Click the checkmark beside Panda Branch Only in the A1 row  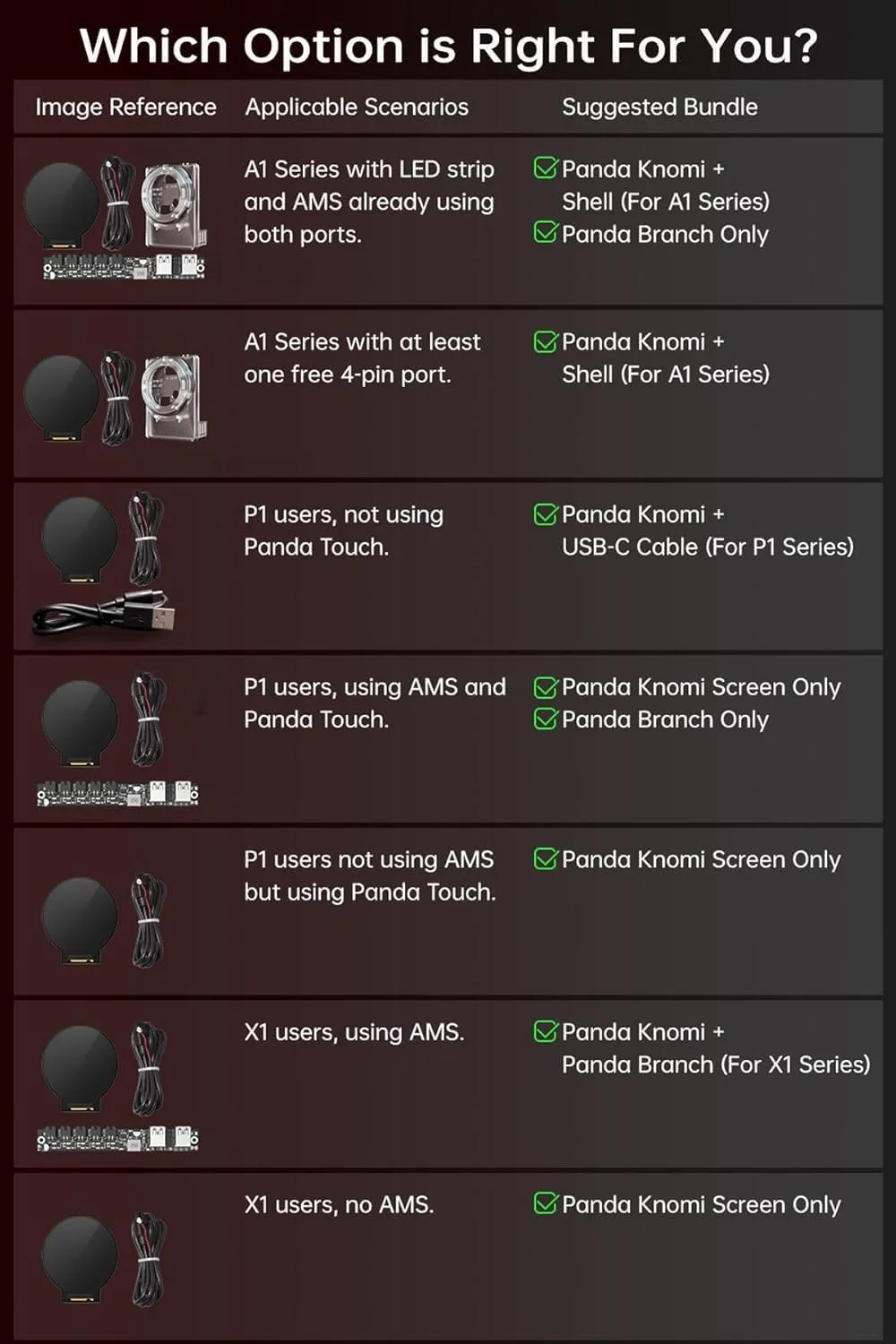tap(545, 233)
